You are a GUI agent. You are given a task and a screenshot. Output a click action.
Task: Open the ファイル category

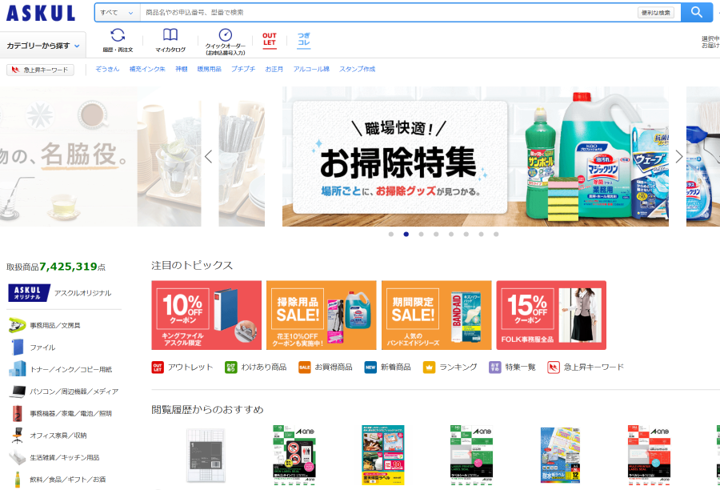click(32, 347)
